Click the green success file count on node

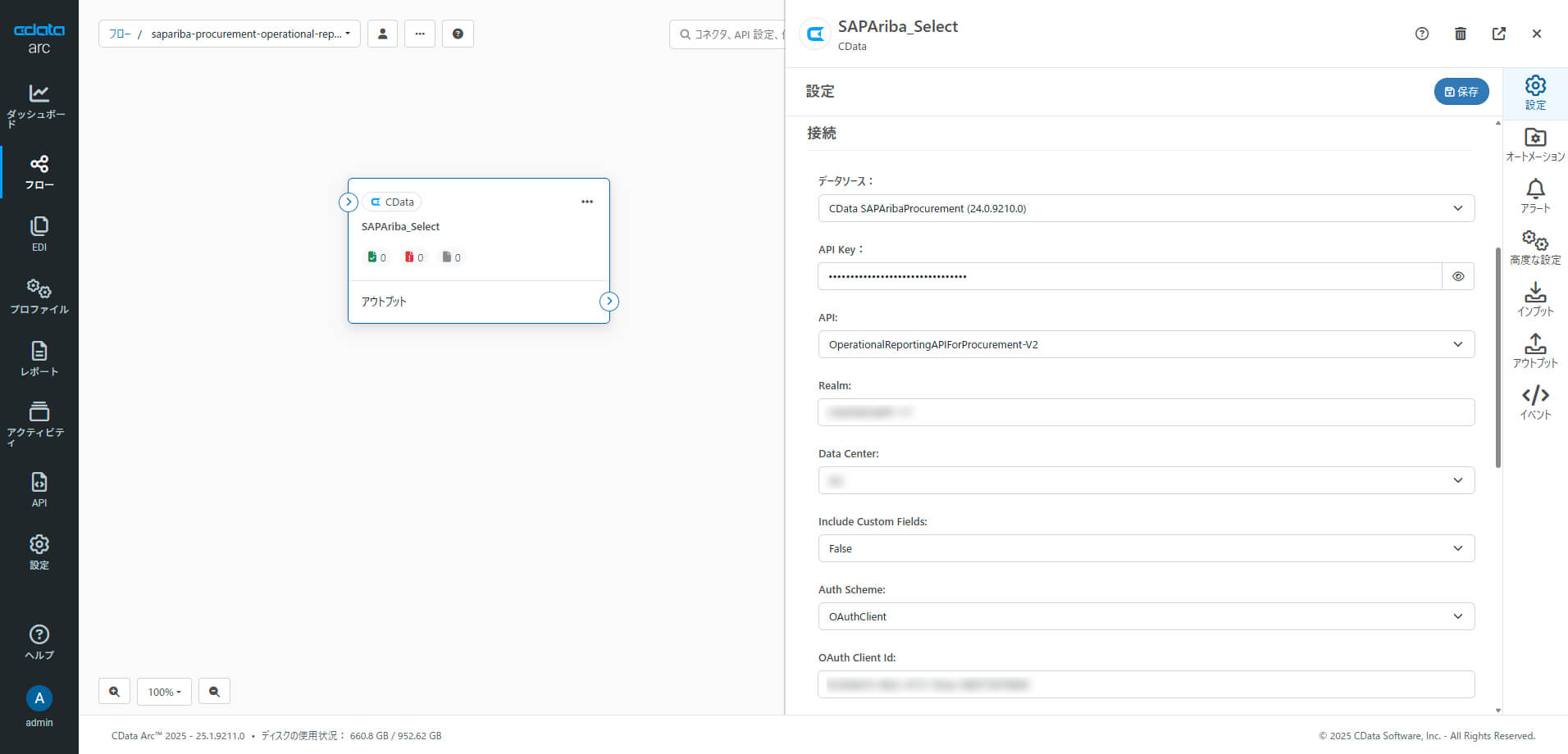(376, 257)
